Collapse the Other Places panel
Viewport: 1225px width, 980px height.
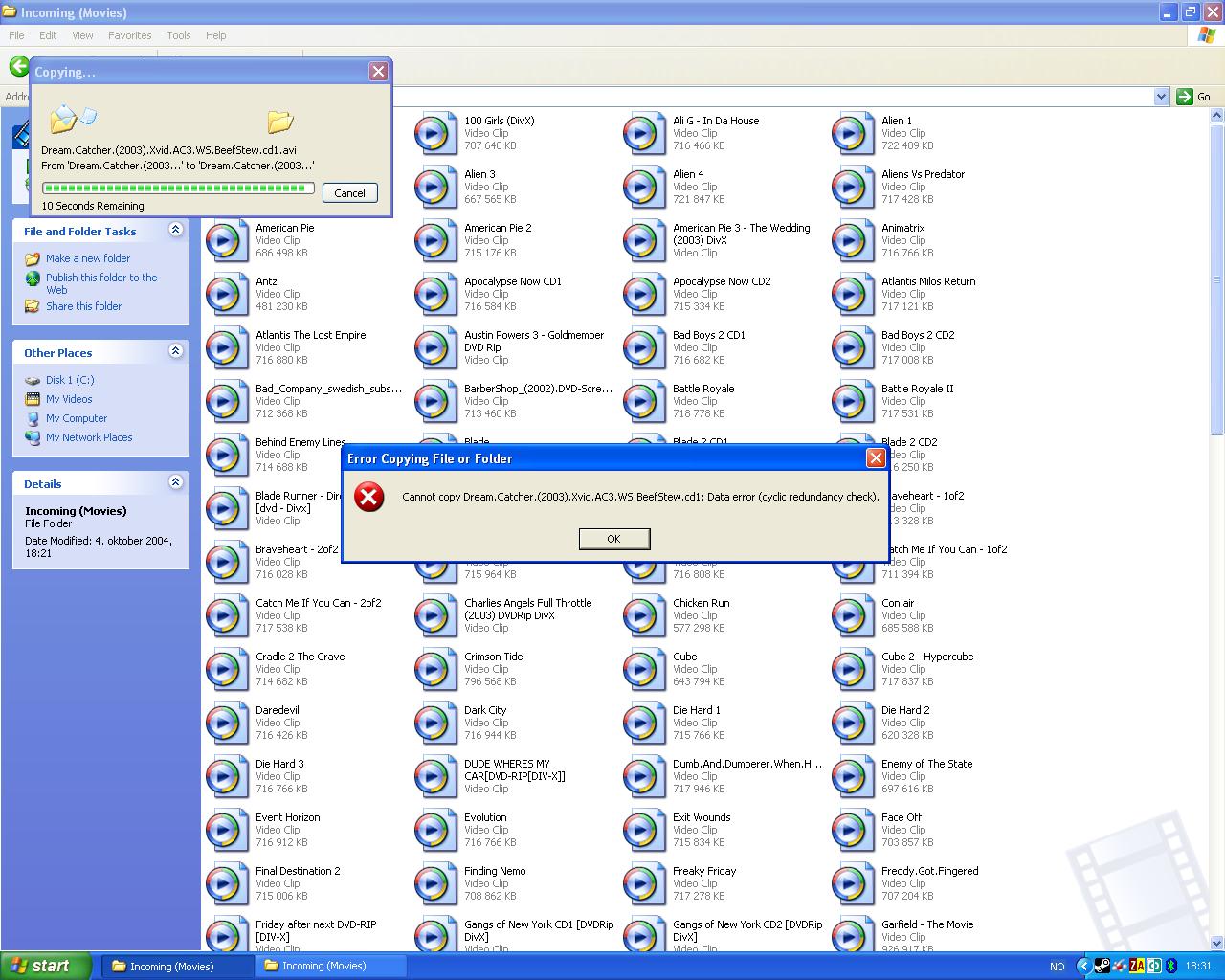(x=175, y=351)
